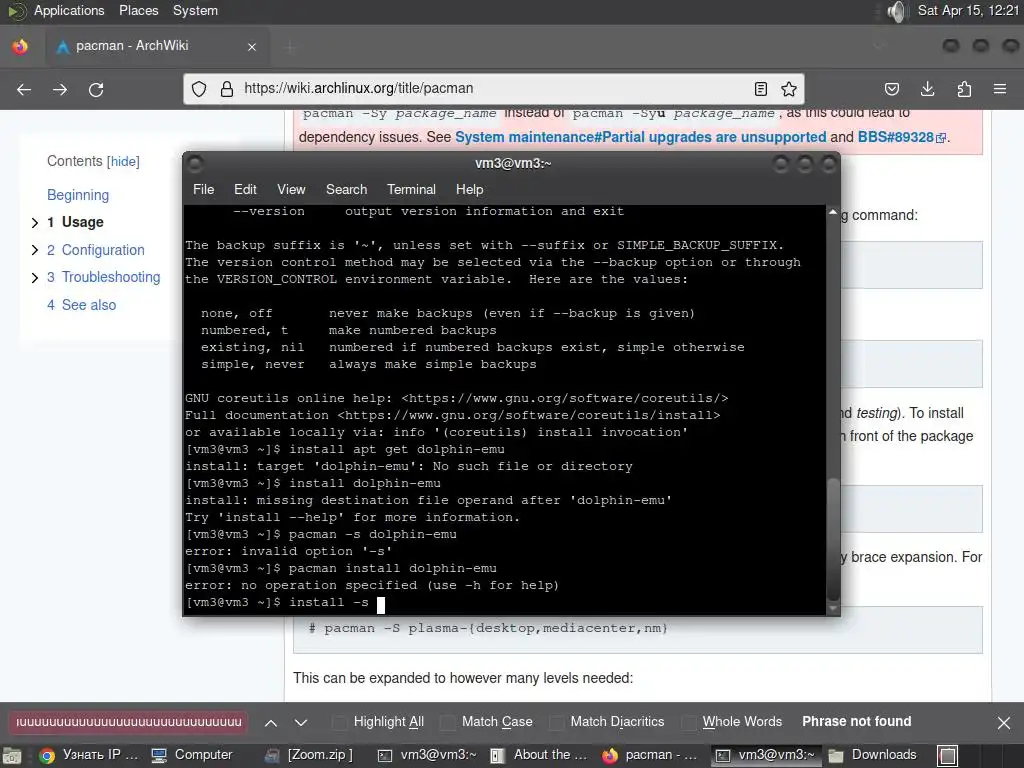Open the terminal window menu icon at title left
This screenshot has height=768, width=1024.
[195, 163]
